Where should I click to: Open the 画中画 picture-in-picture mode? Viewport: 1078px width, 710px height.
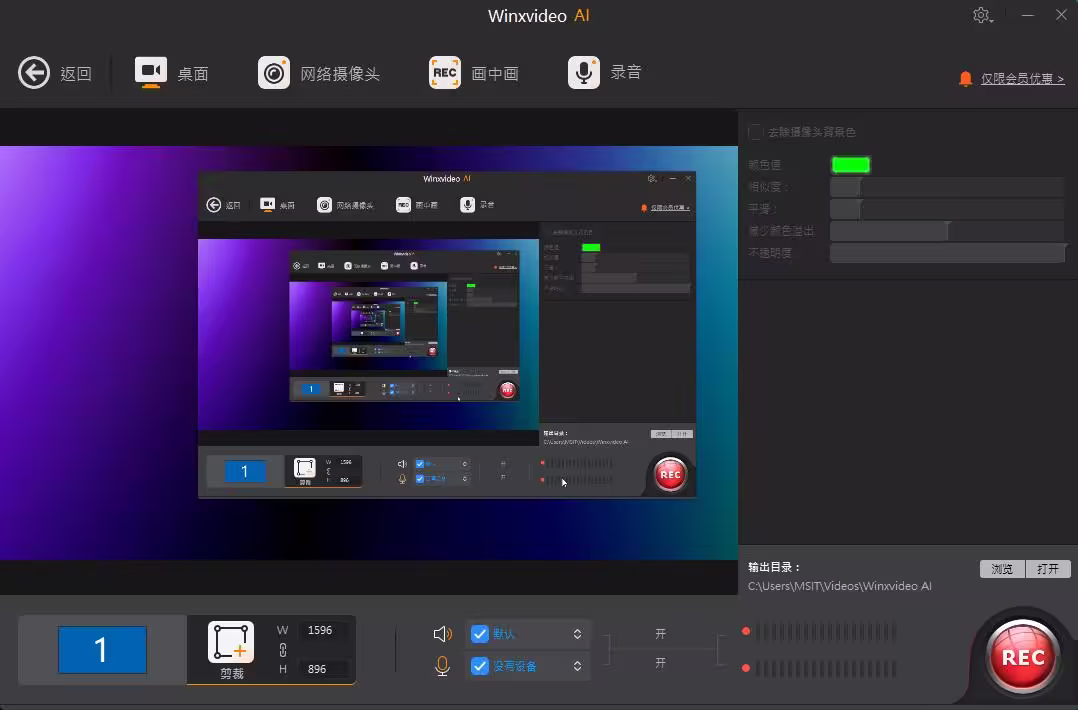474,73
